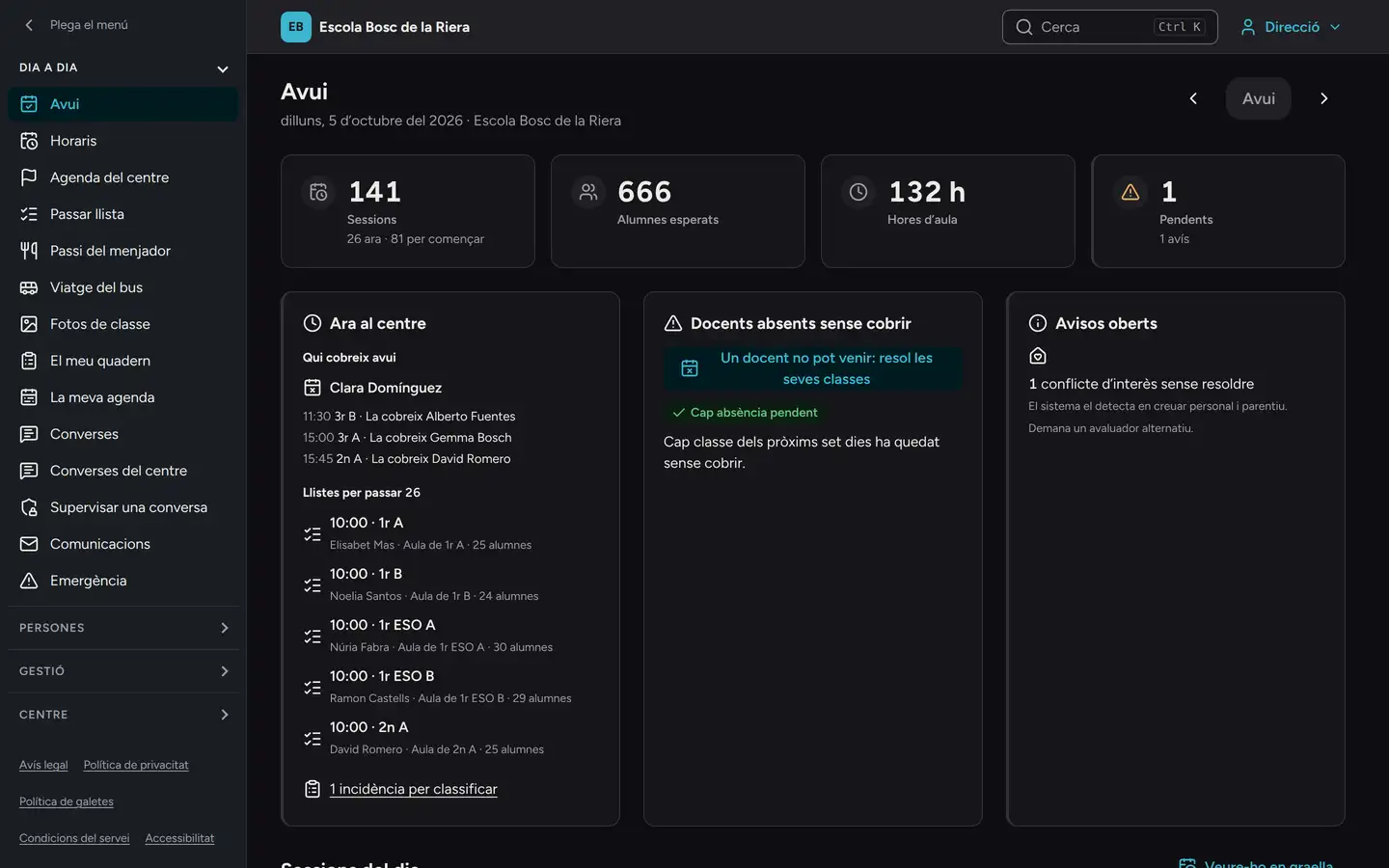Click the Agenda del centre flag icon
Image resolution: width=1389 pixels, height=868 pixels.
pos(29,177)
